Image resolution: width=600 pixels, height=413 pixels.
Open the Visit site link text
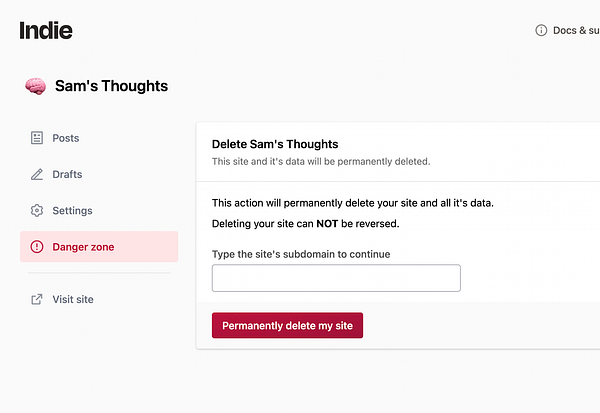pos(73,299)
